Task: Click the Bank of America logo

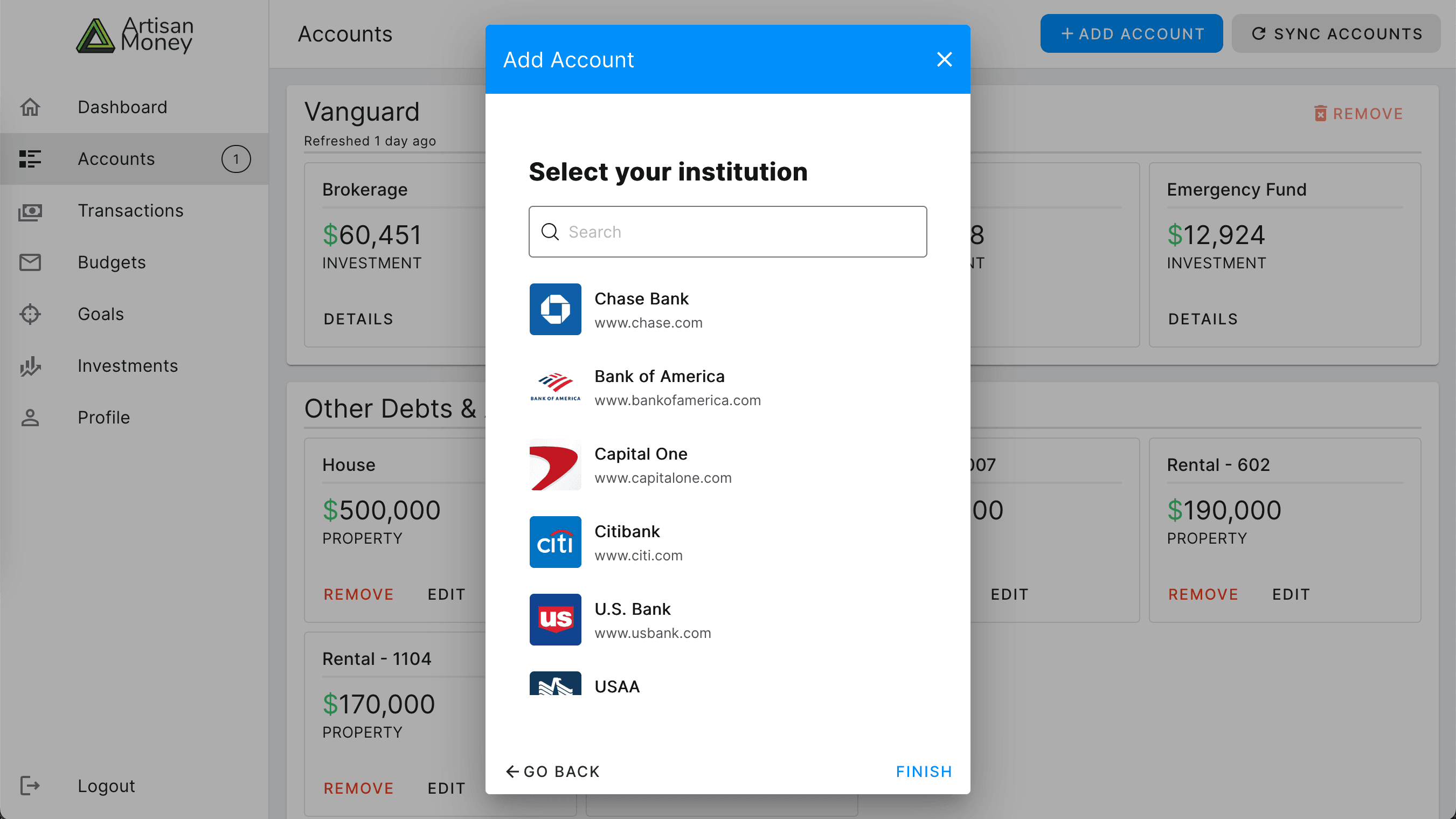Action: (555, 387)
